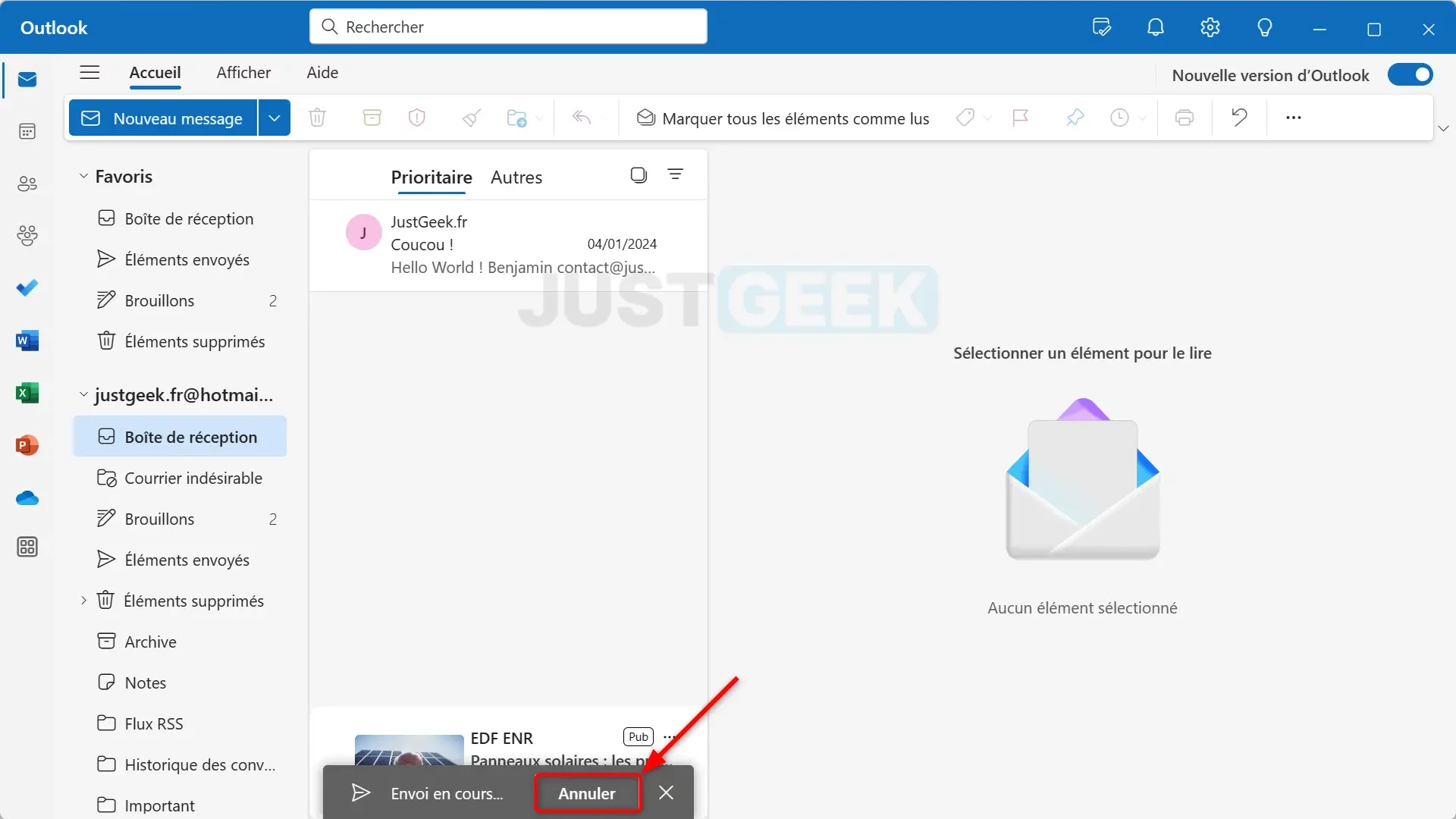Screen dimensions: 1456x819
Task: Open the JustGeek.fr Coucou ! email
Action: pos(508,245)
